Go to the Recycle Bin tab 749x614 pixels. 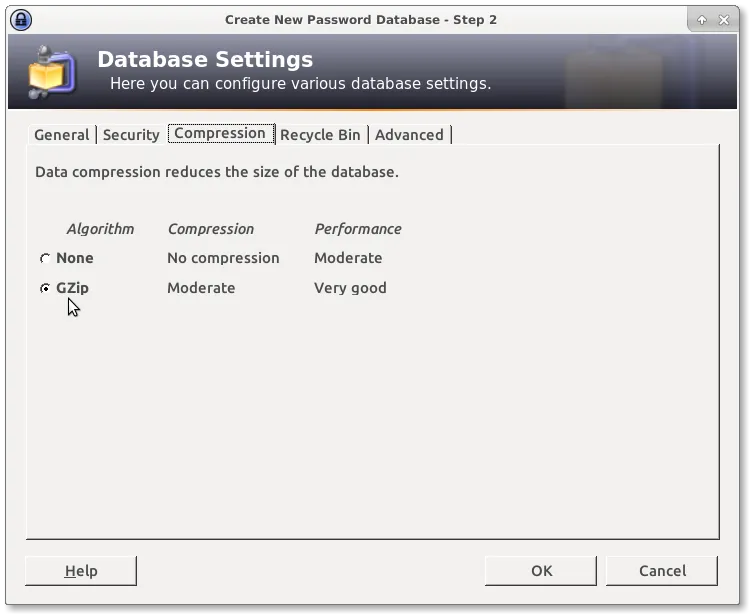pyautogui.click(x=320, y=135)
